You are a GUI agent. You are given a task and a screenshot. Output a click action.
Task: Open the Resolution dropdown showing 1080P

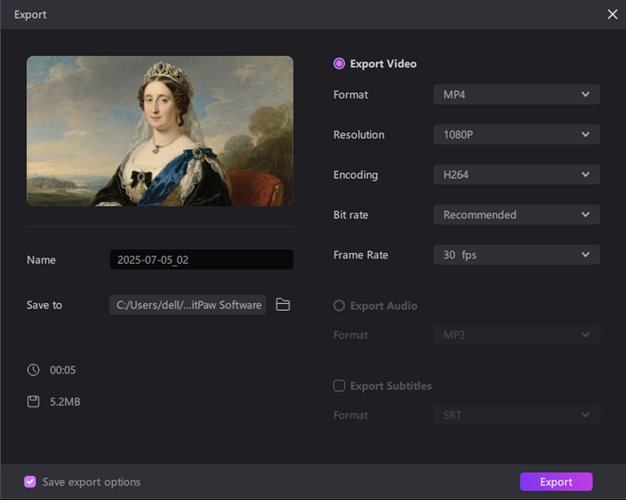click(516, 134)
